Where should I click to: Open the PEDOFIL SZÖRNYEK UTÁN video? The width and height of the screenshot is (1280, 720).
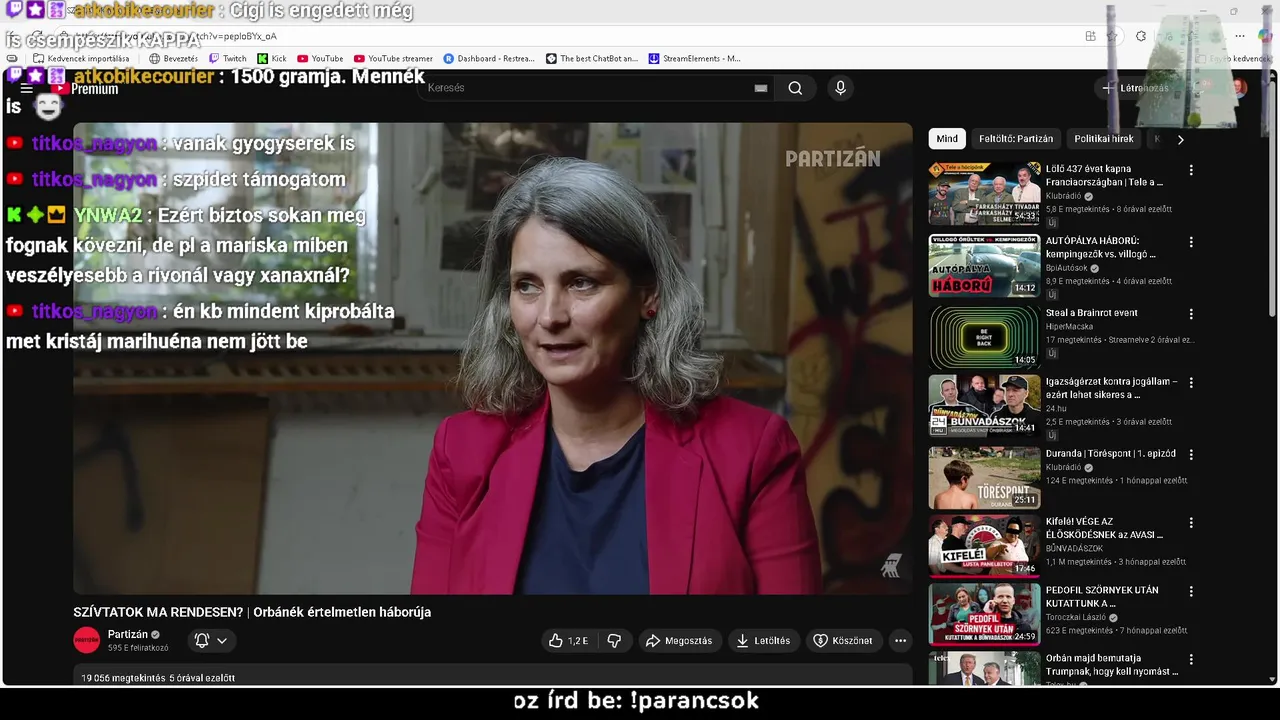tap(984, 614)
